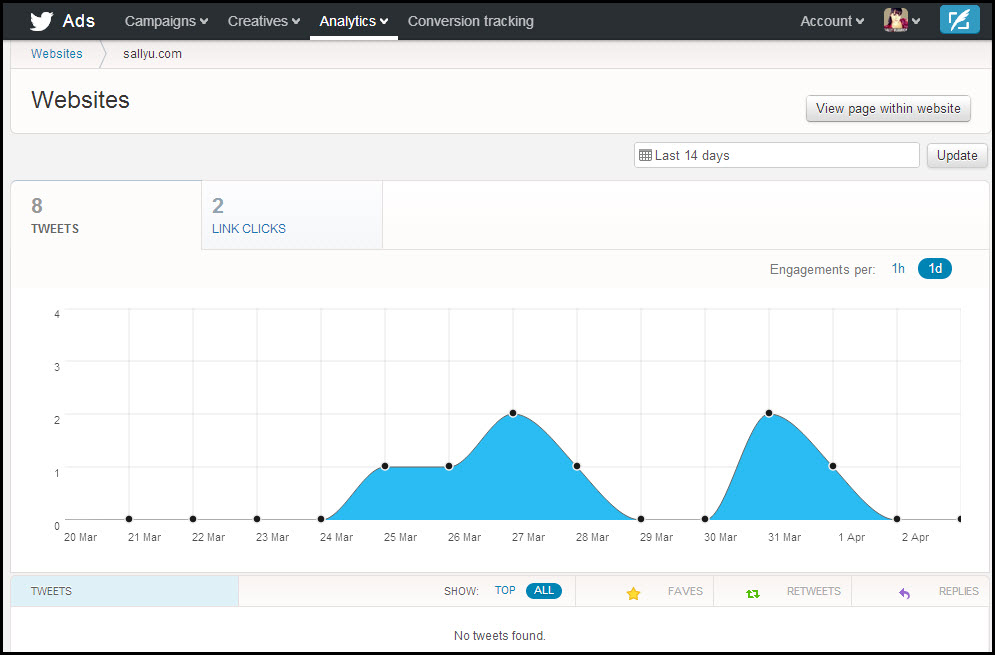995x655 pixels.
Task: Open the Analytics menu
Action: point(353,21)
